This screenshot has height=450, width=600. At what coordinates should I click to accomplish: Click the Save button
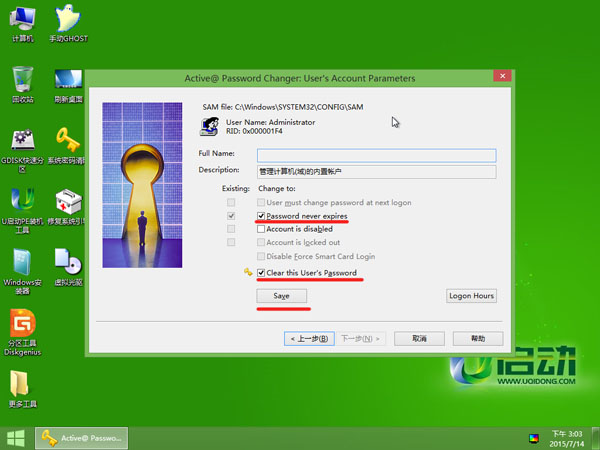click(x=282, y=296)
